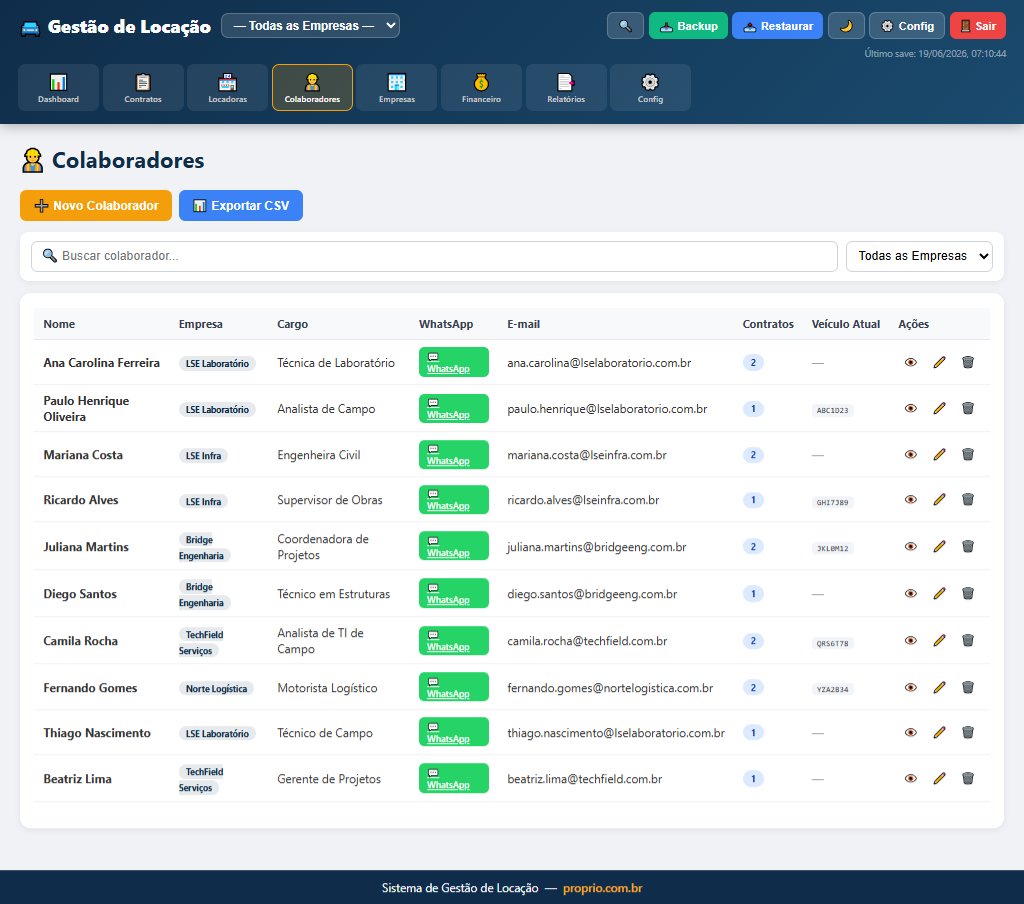Focus the Buscar colaborador search field
The image size is (1024, 904).
point(434,256)
